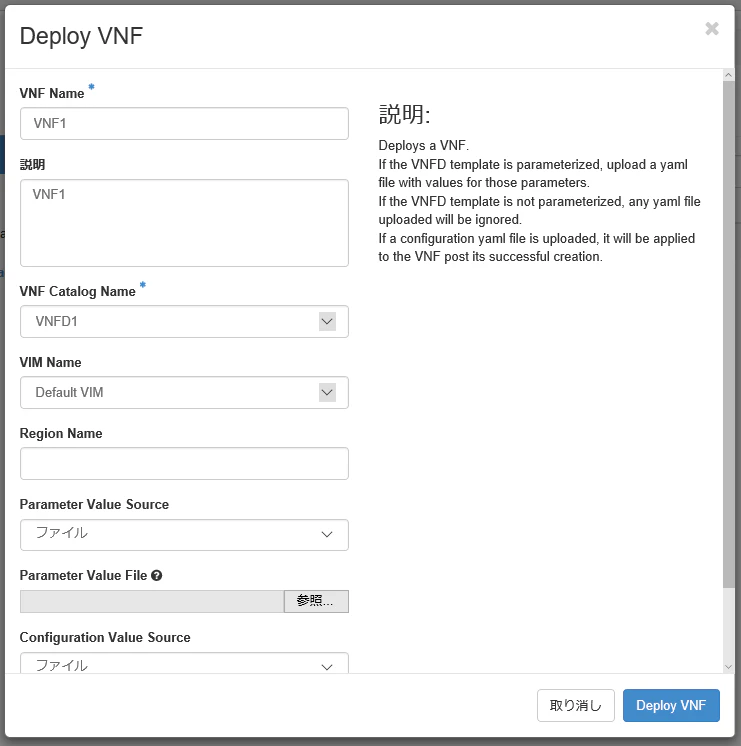Click the VNF Name input field

(184, 124)
